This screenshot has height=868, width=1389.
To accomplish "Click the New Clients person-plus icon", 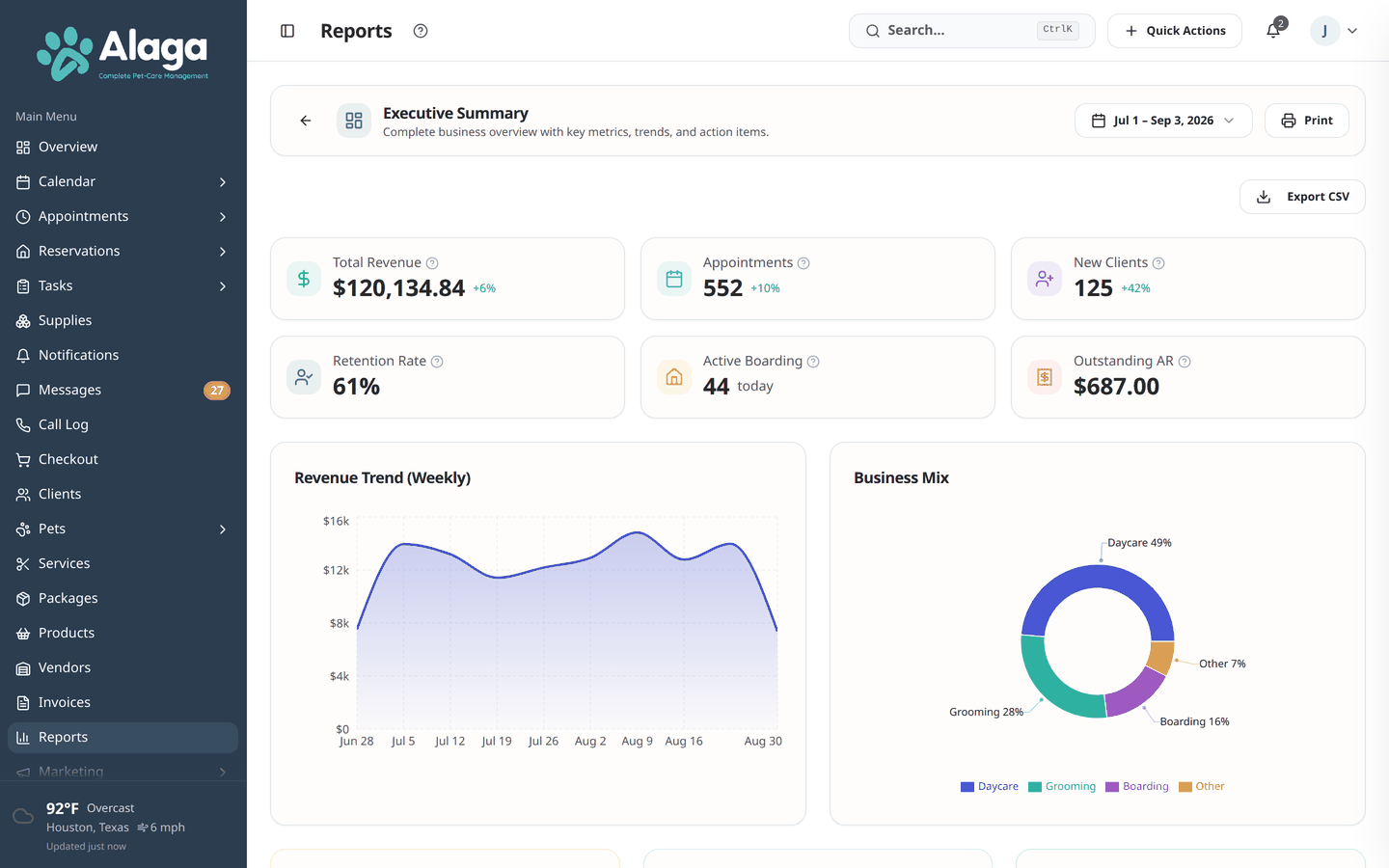I will point(1045,279).
